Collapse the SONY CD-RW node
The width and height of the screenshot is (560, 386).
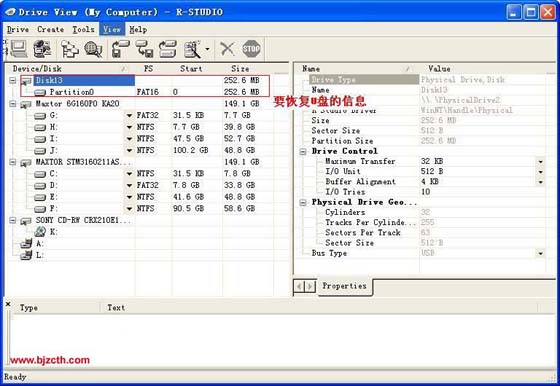click(12, 220)
